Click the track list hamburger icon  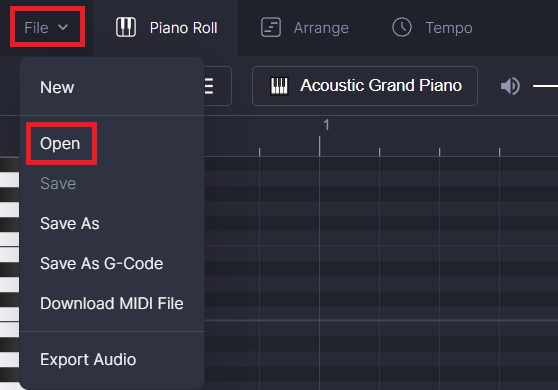209,86
